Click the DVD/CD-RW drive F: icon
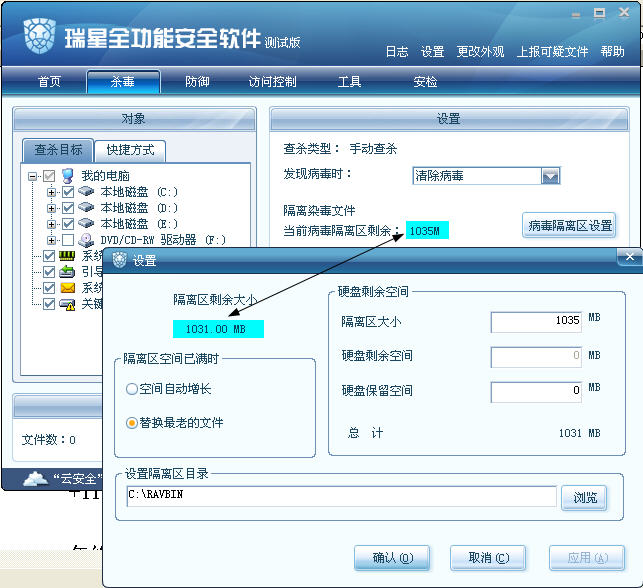Screen dimensions: 643x588 [86, 240]
